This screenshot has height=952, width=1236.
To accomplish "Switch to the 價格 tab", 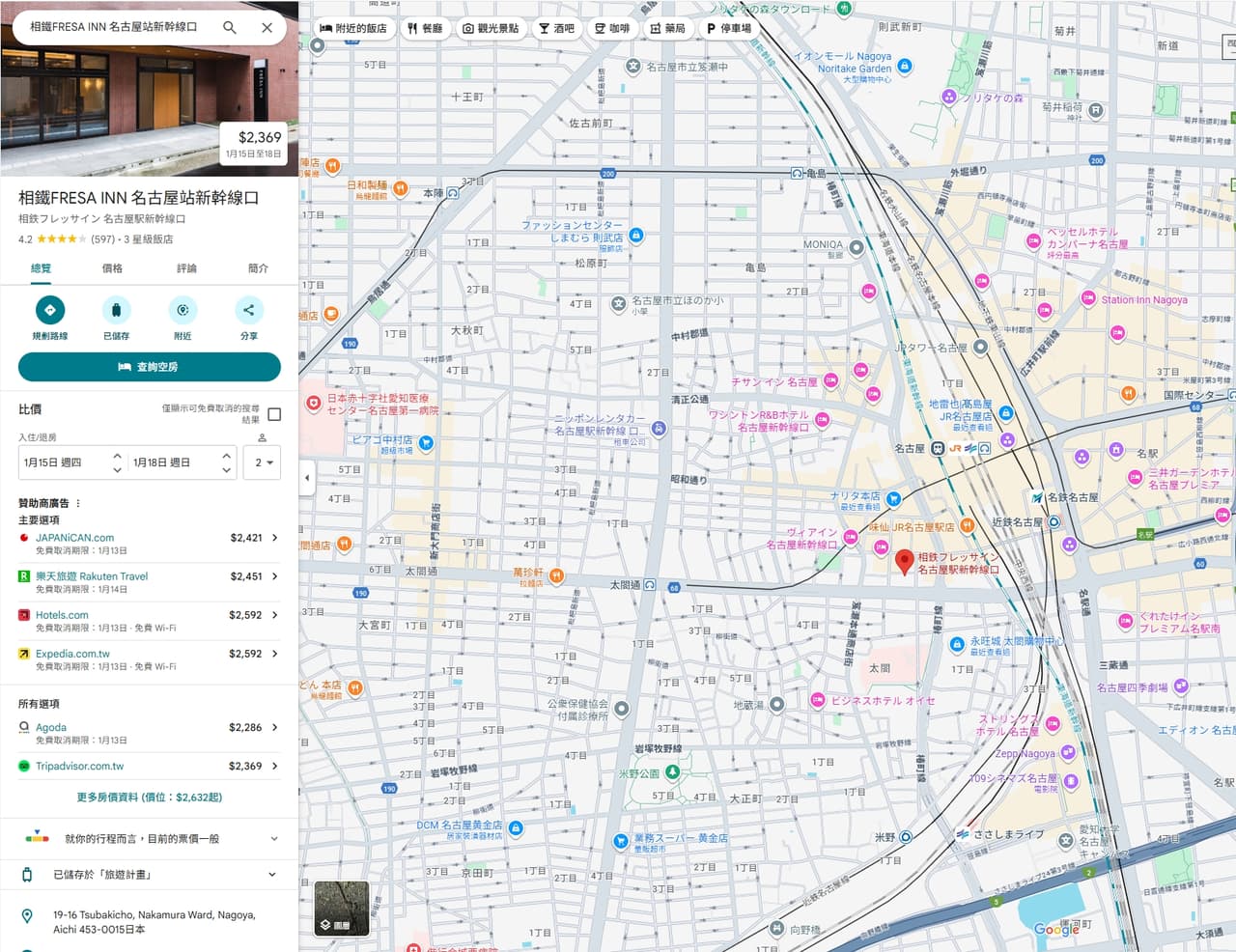I will 112,268.
